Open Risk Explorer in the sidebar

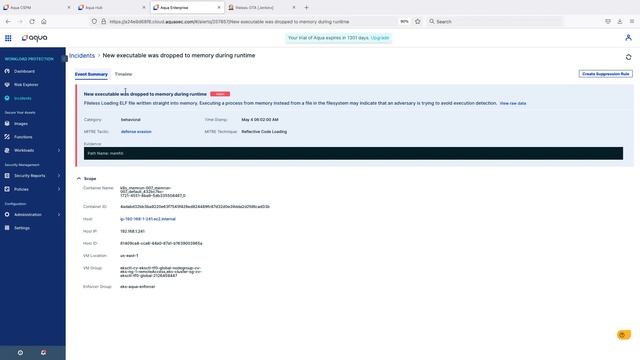tap(26, 85)
